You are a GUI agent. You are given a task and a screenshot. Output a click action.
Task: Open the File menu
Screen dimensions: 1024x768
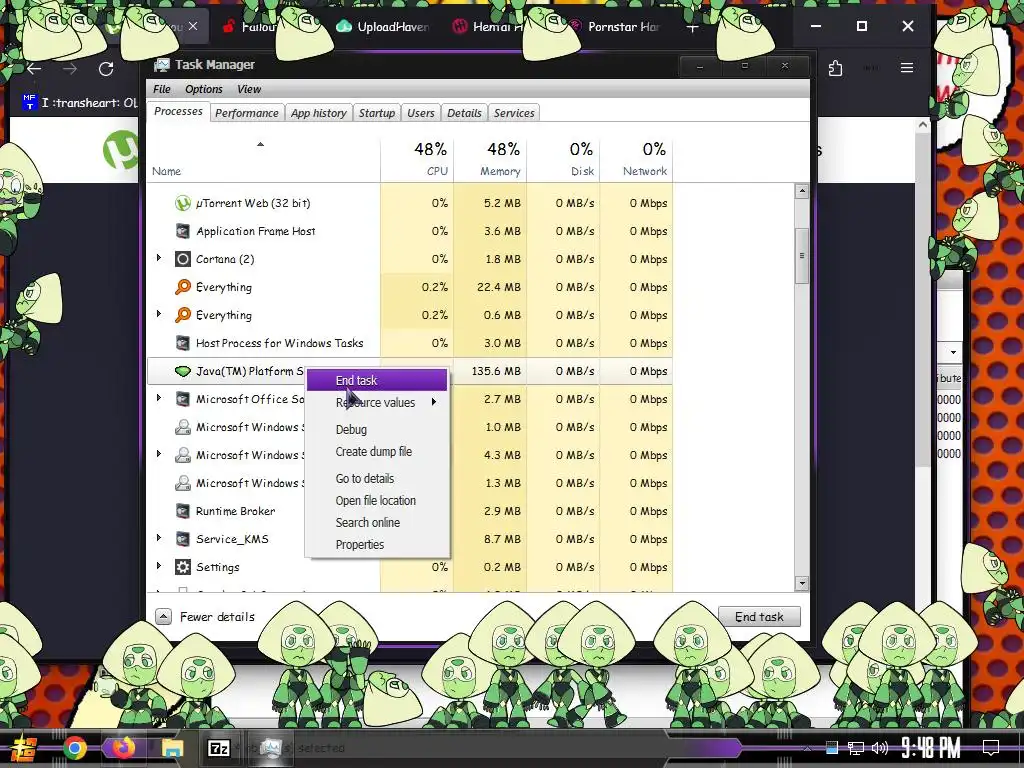[x=161, y=89]
